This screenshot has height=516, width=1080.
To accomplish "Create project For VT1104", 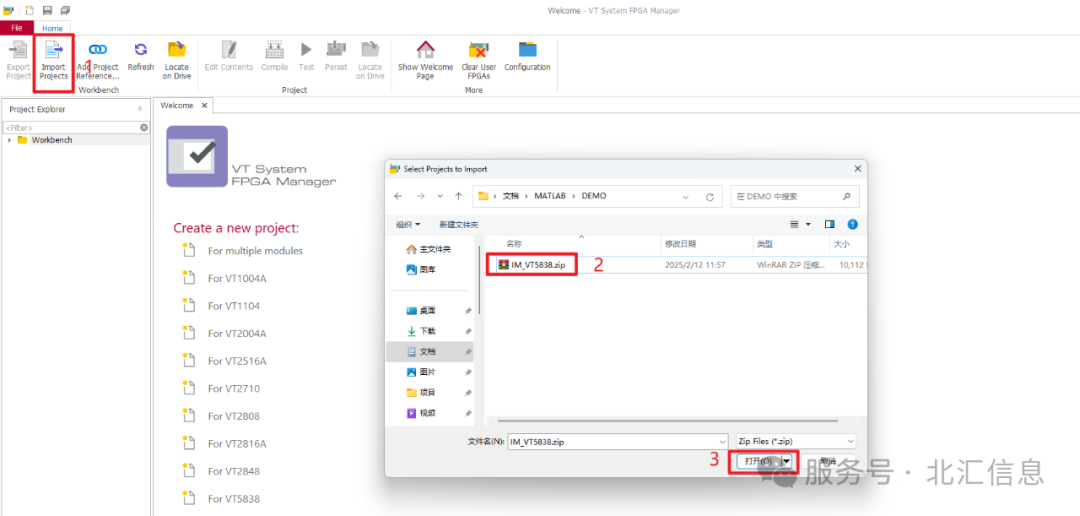I will [233, 306].
